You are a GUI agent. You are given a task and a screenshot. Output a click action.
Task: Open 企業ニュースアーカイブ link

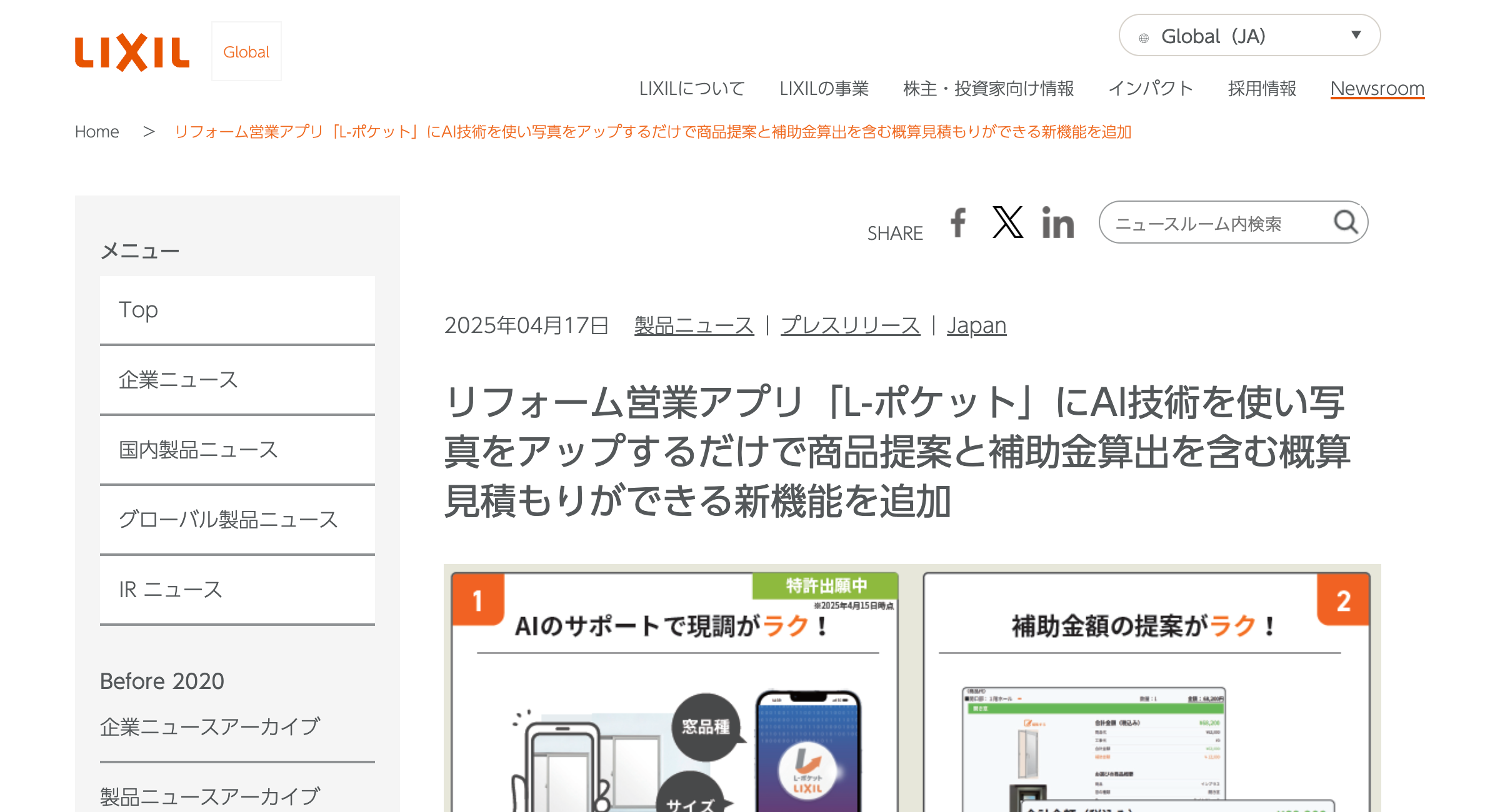click(x=210, y=726)
